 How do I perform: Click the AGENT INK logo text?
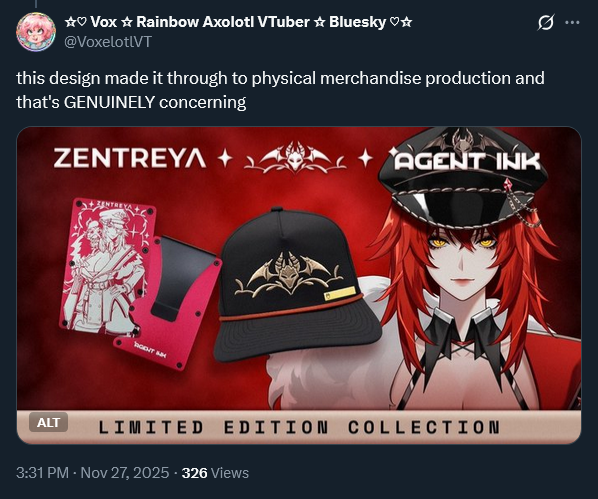click(468, 161)
